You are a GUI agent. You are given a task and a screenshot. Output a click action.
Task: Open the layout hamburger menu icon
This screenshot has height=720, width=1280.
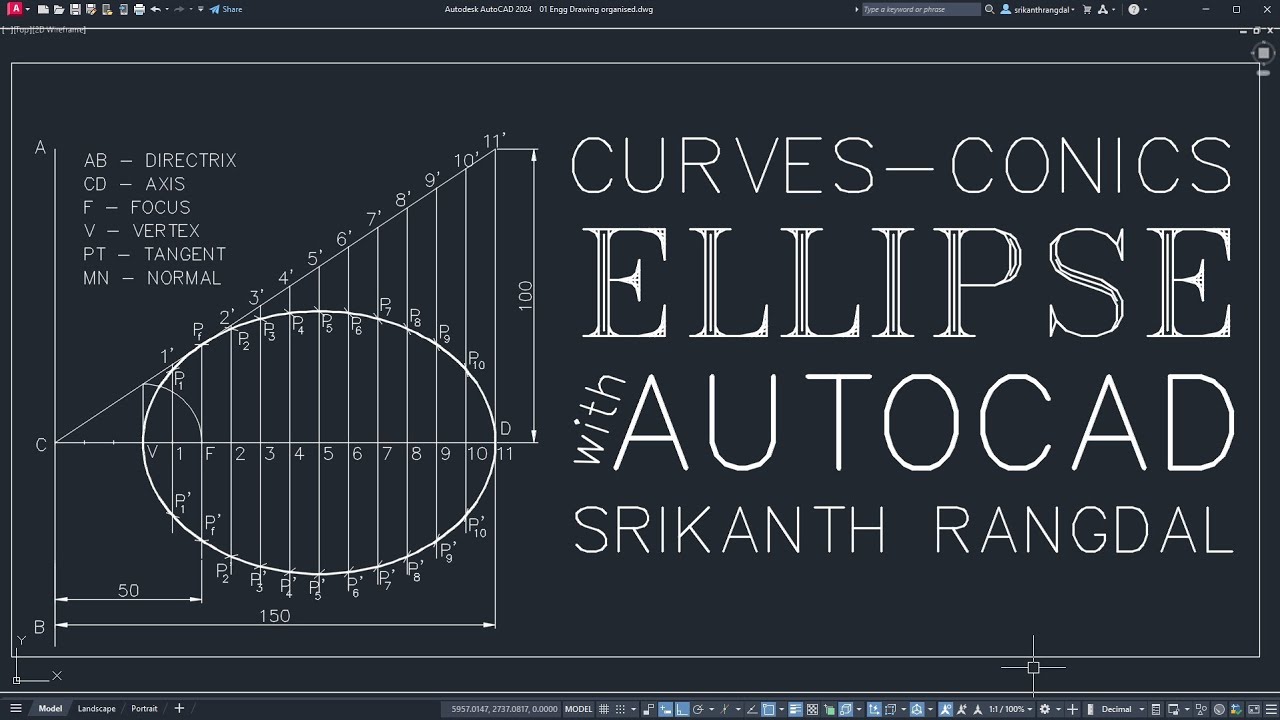[x=16, y=708]
